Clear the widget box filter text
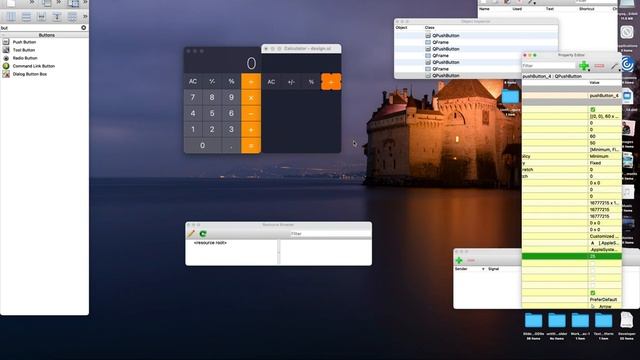The height and width of the screenshot is (360, 640). [x=84, y=28]
